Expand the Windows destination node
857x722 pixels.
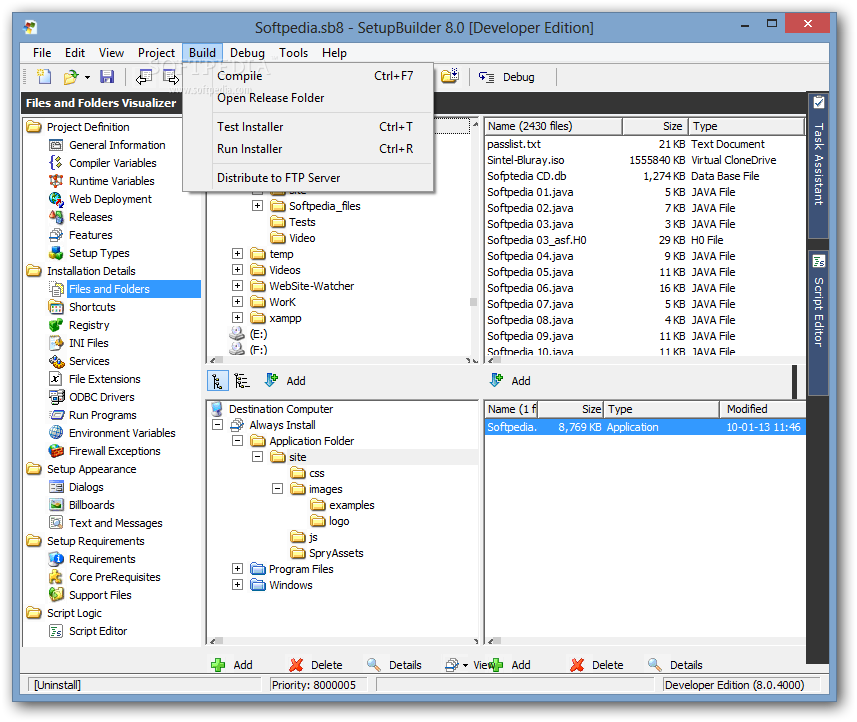(x=237, y=585)
